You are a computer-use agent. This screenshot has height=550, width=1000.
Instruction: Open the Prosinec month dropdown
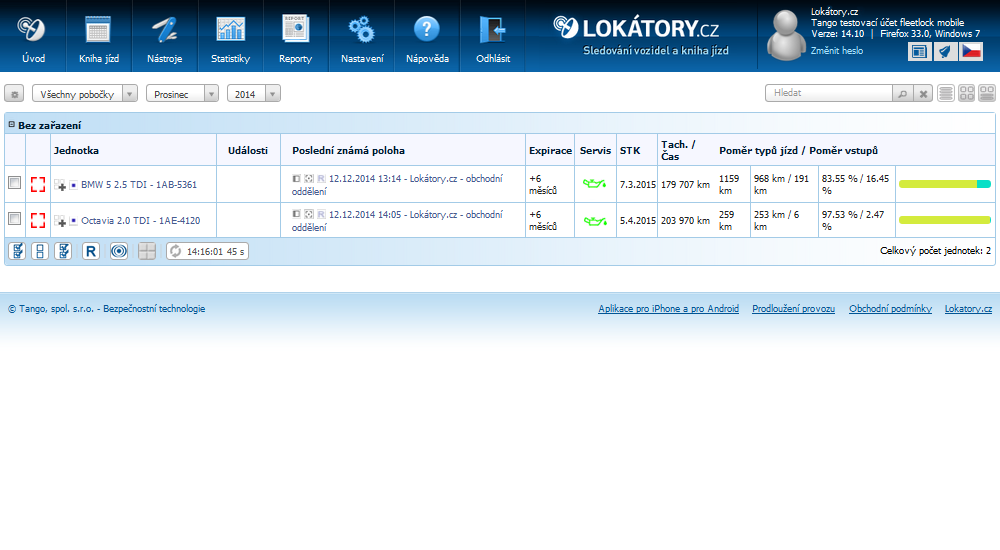[x=182, y=93]
